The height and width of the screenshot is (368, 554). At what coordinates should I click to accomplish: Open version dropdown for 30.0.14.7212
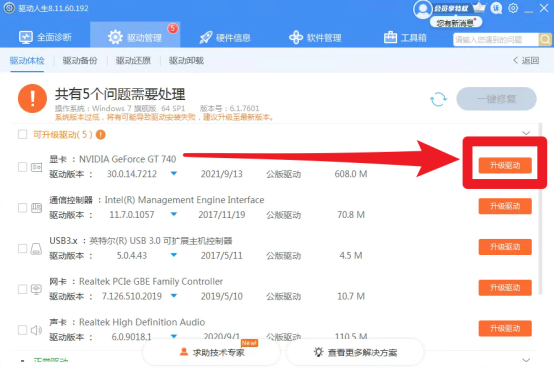[174, 173]
